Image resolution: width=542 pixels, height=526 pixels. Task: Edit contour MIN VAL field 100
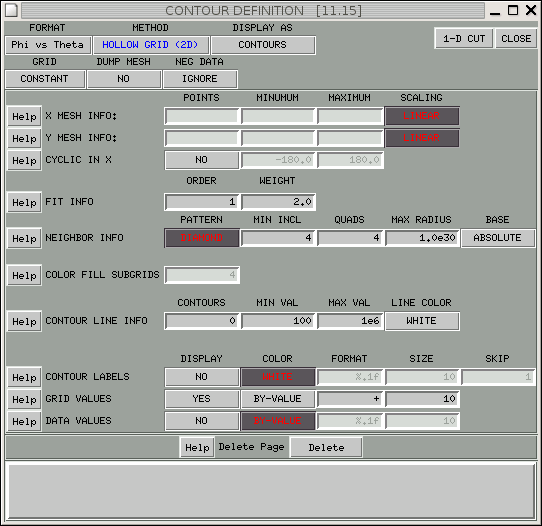(278, 321)
